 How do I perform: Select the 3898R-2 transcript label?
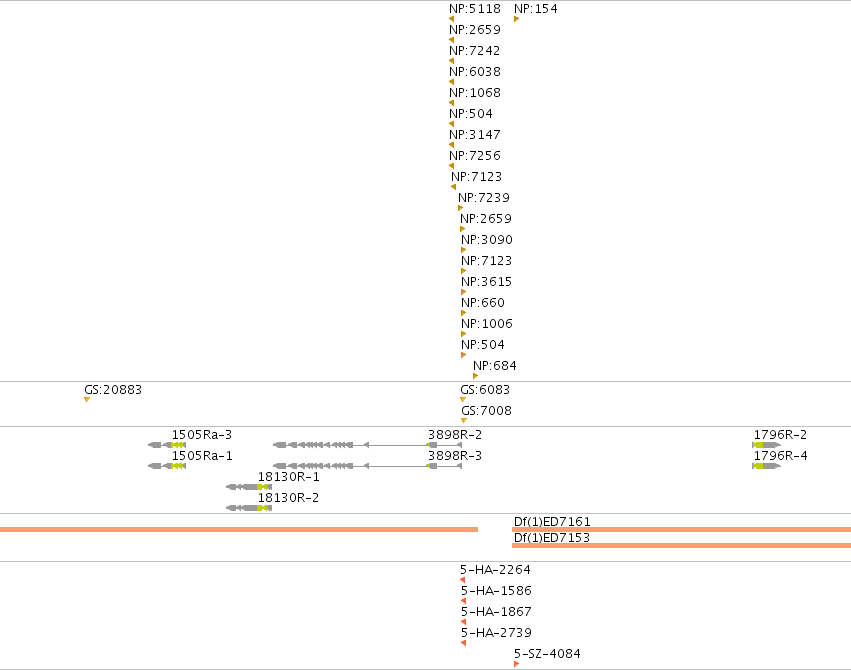455,435
